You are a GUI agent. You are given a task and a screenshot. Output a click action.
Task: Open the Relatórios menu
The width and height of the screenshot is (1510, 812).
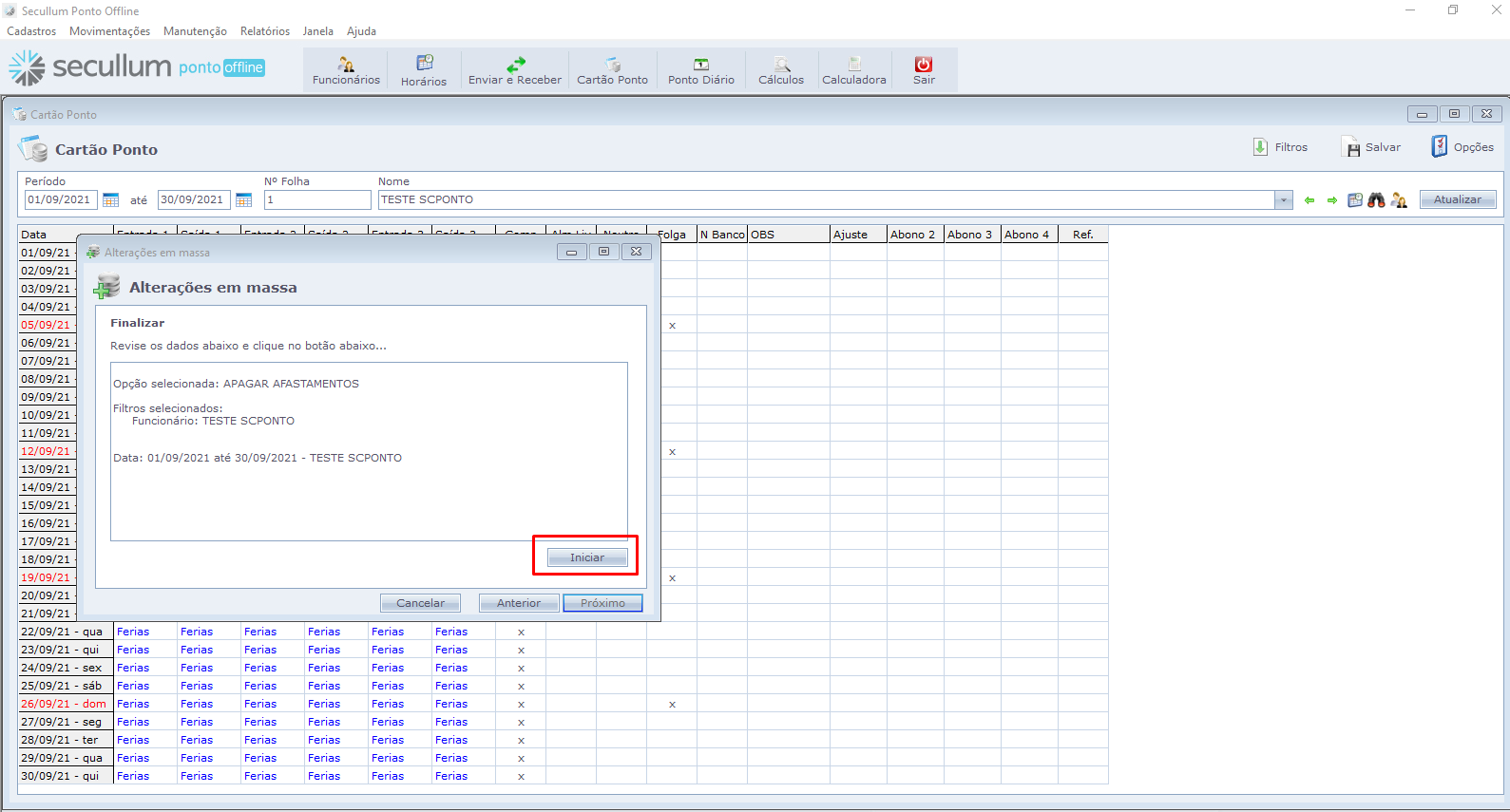pyautogui.click(x=264, y=31)
